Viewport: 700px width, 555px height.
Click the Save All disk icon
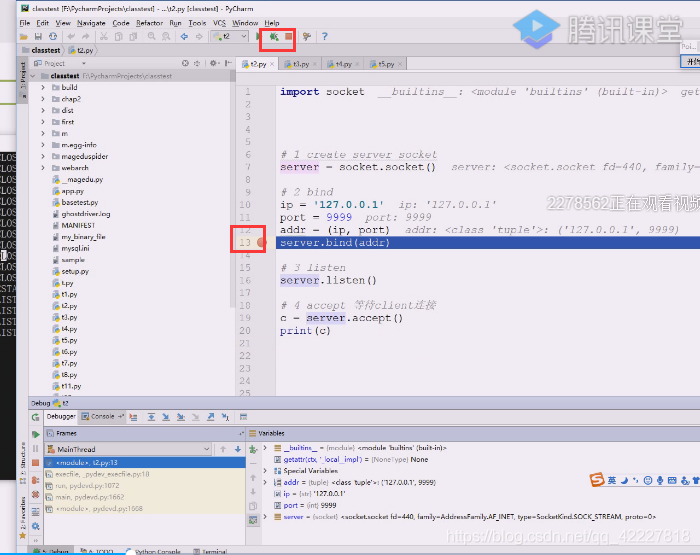point(38,37)
